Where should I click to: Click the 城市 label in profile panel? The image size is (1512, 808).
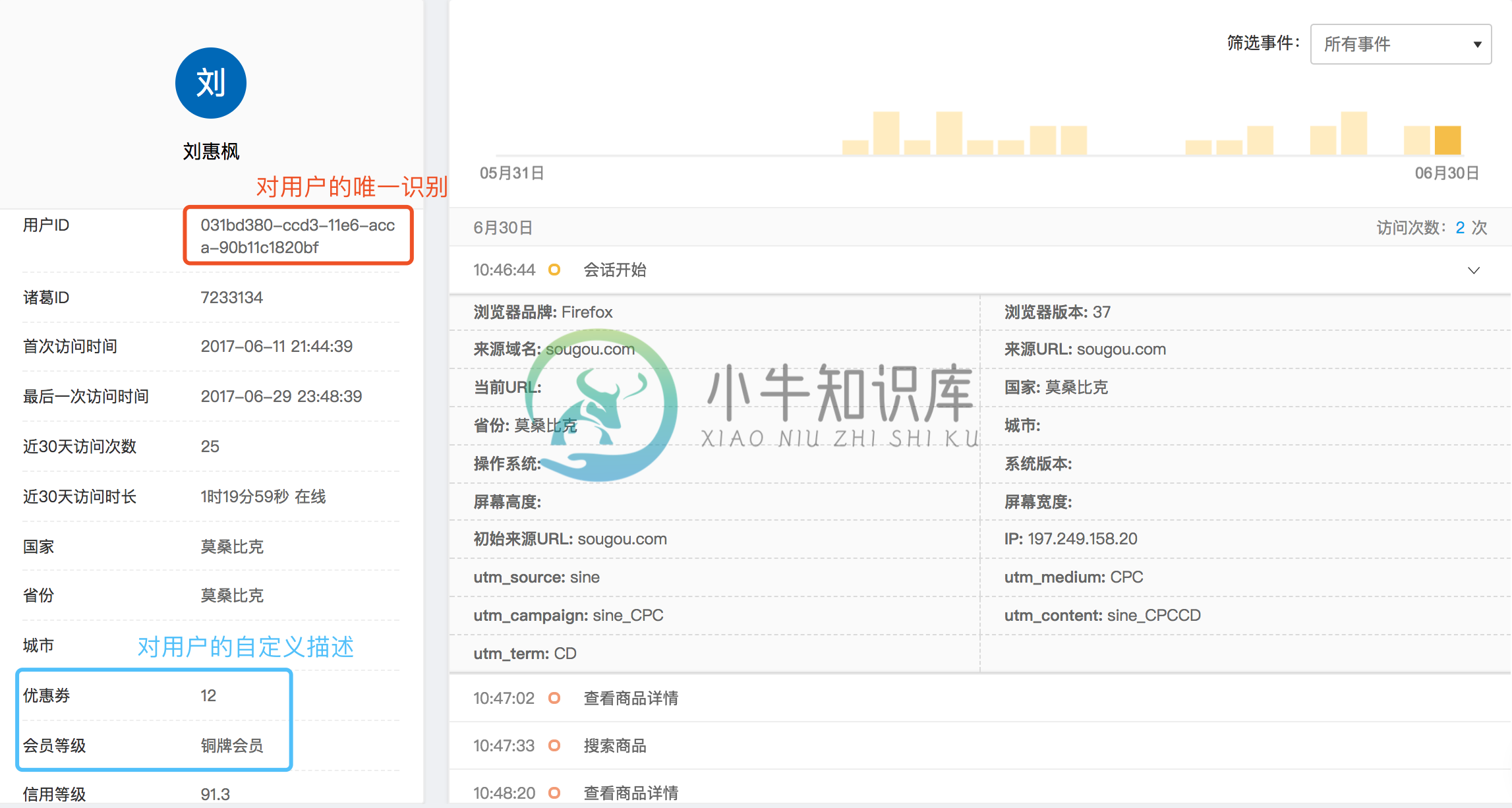point(38,645)
